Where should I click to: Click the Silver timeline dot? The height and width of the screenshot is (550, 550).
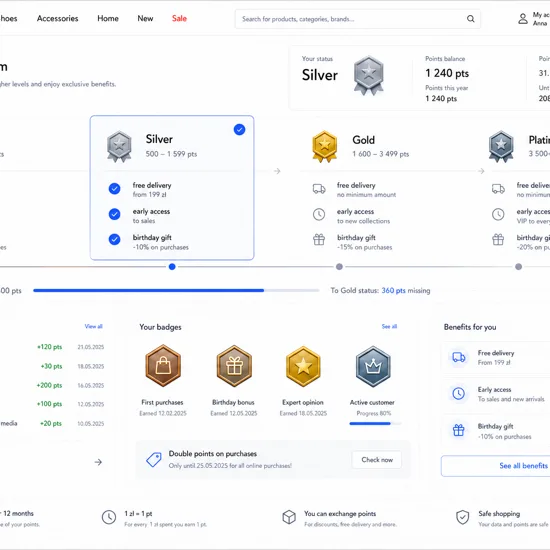[x=172, y=267]
